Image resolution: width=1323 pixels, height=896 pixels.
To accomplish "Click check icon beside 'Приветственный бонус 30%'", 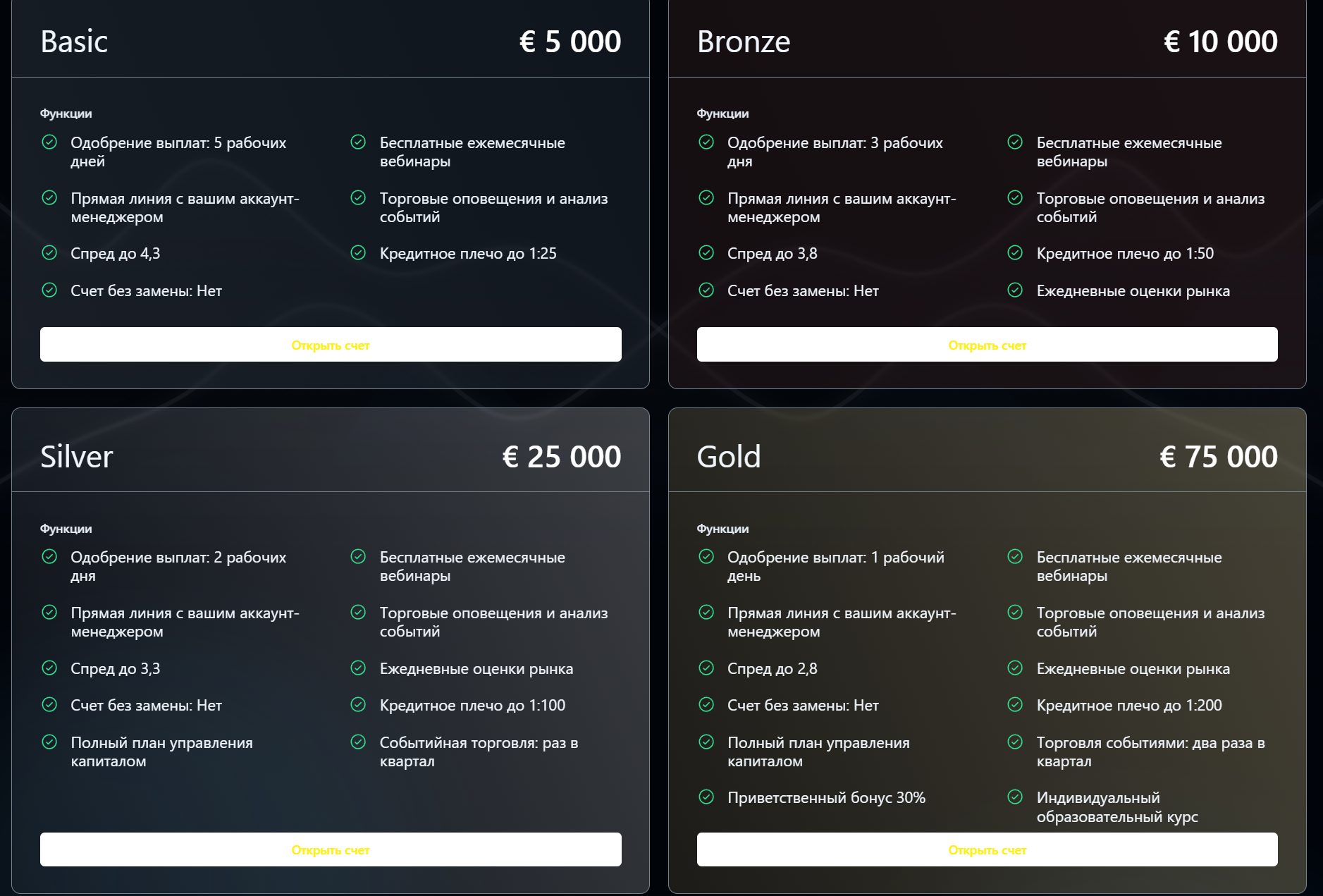I will [706, 797].
